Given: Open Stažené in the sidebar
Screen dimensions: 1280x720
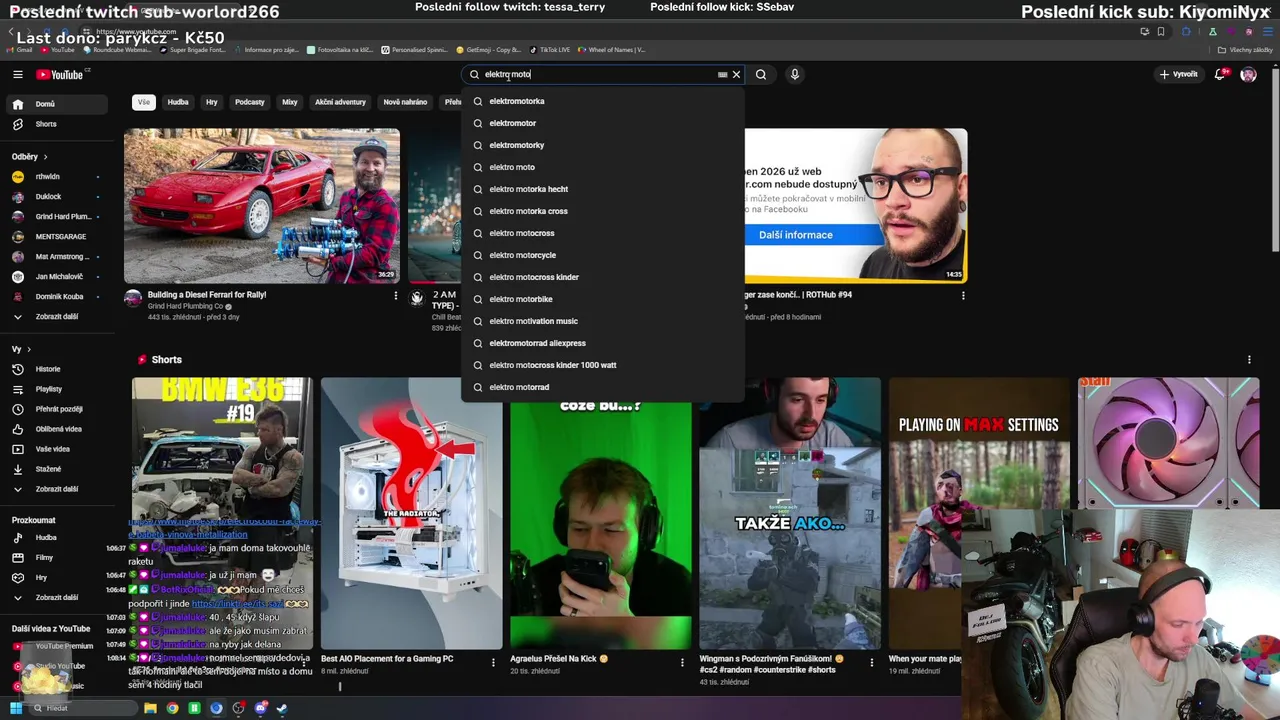Looking at the screenshot, I should (x=58, y=469).
